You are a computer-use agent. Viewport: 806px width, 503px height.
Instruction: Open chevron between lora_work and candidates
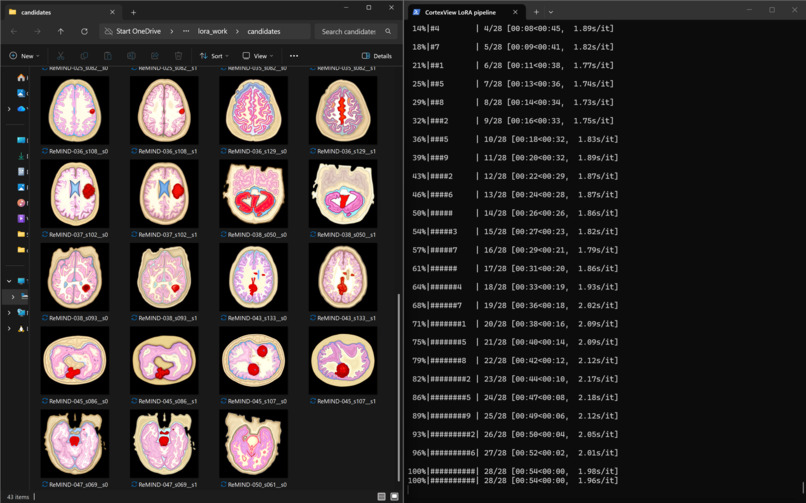(x=237, y=31)
